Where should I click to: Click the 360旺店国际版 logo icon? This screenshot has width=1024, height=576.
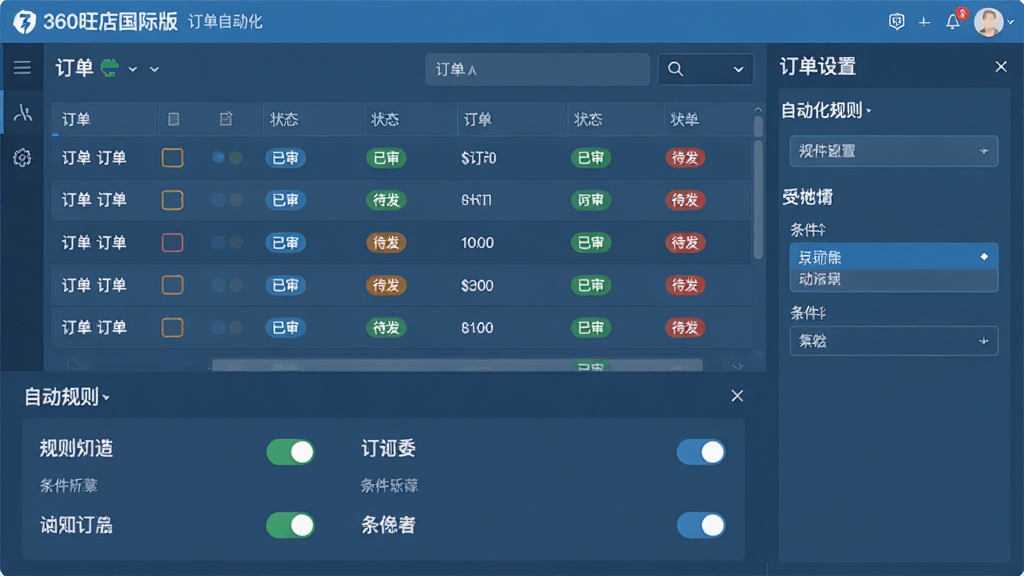click(x=24, y=22)
